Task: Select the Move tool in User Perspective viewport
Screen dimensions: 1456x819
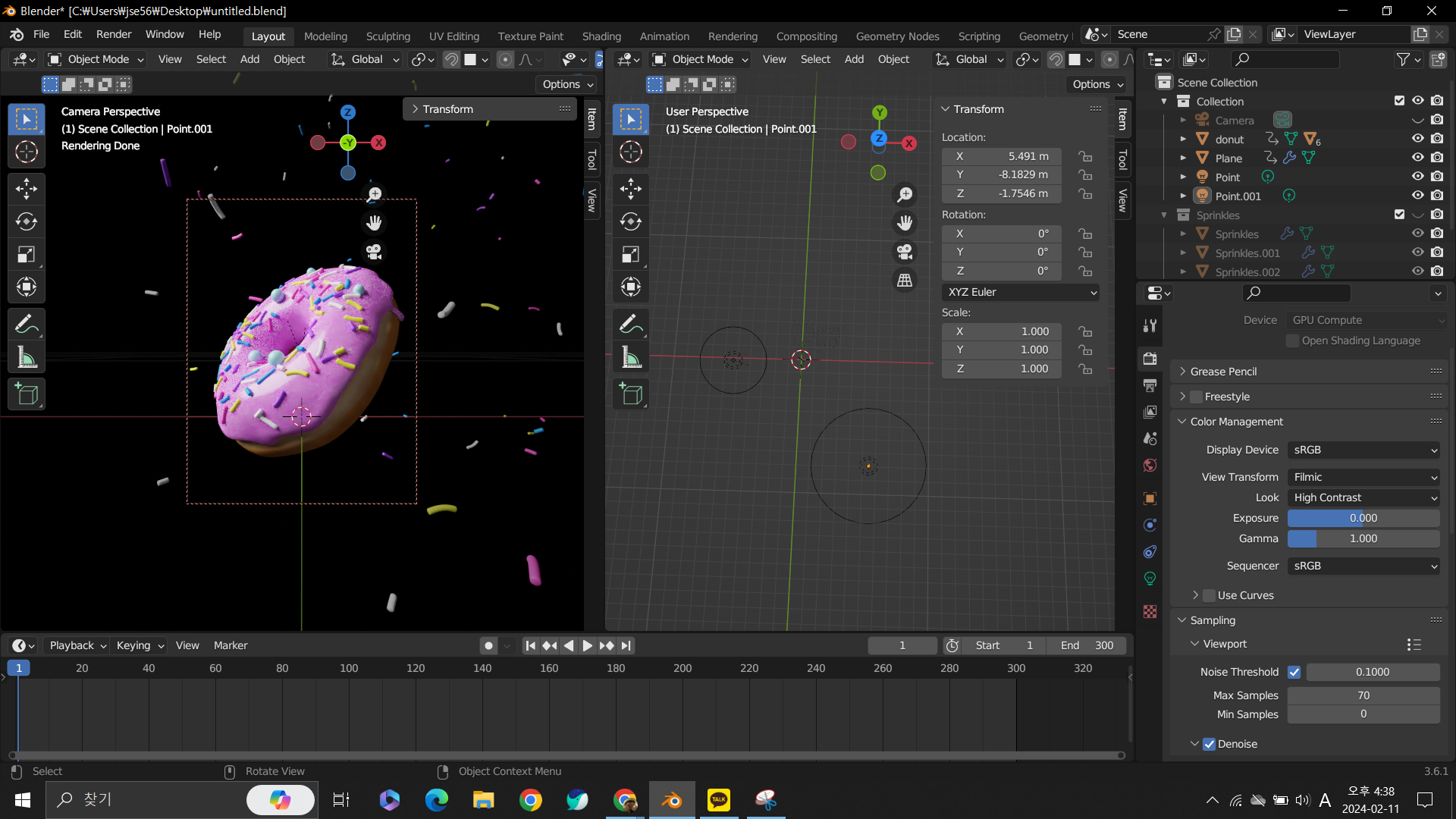Action: pos(631,189)
